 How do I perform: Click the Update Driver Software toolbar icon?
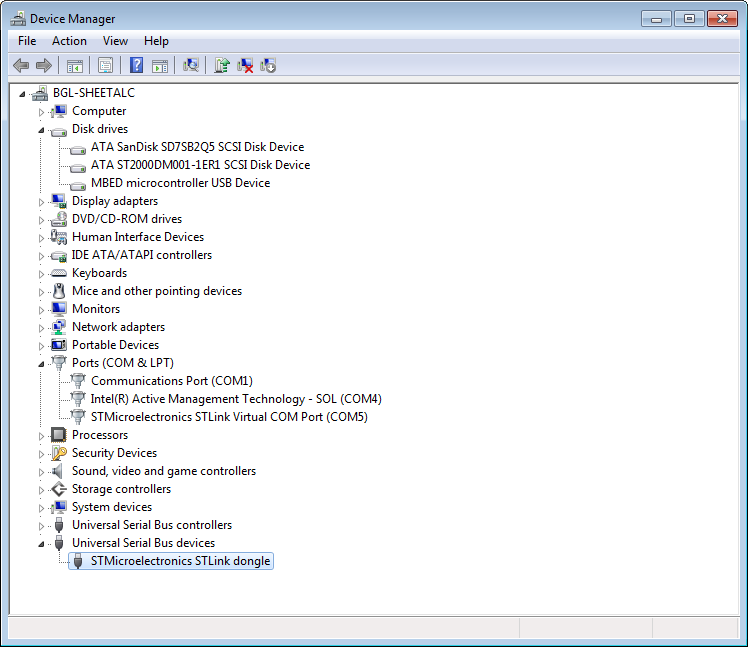pos(222,66)
